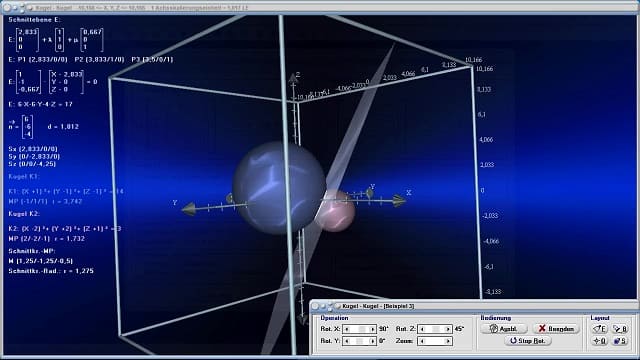Screen dimensions: 640x360
Task: Click right arrow of Rot. Y scrollbar
Action: tap(372, 341)
